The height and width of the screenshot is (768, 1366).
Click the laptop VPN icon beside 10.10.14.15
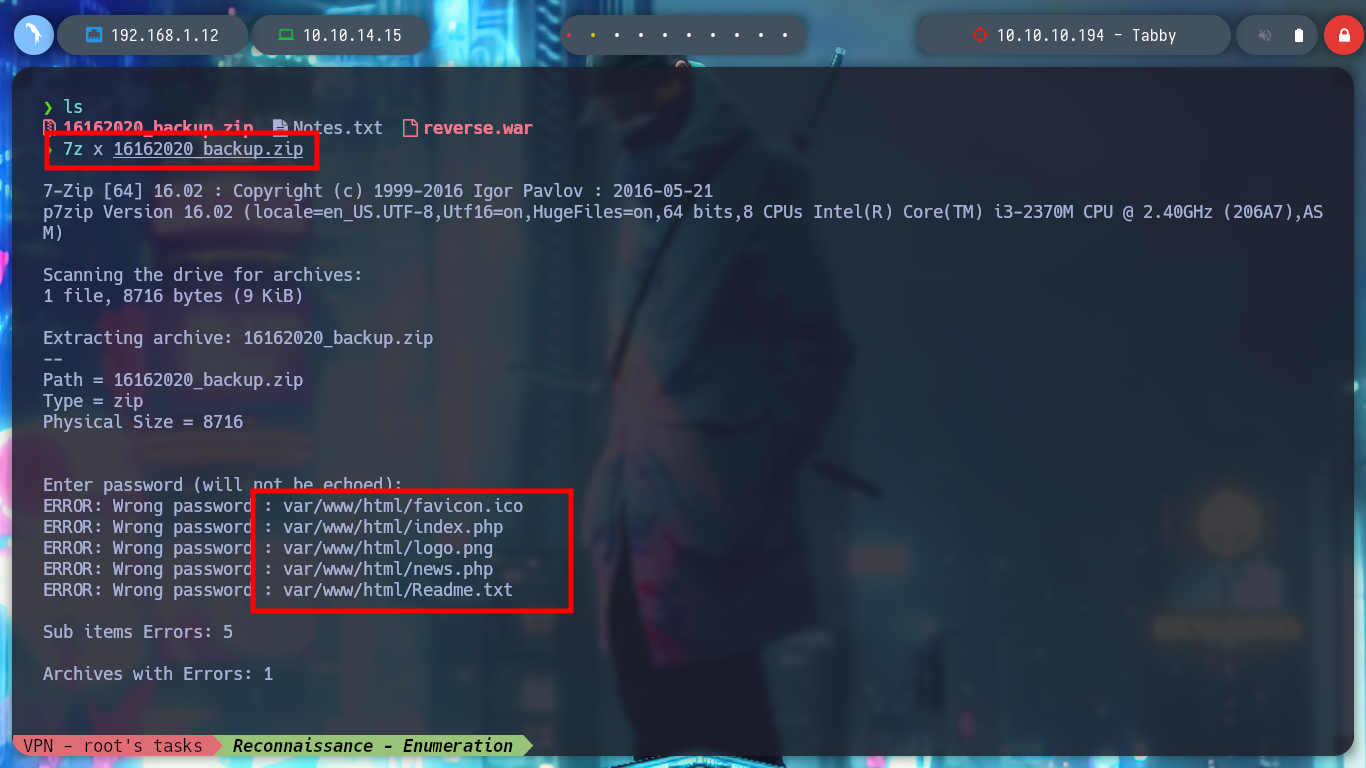point(286,35)
